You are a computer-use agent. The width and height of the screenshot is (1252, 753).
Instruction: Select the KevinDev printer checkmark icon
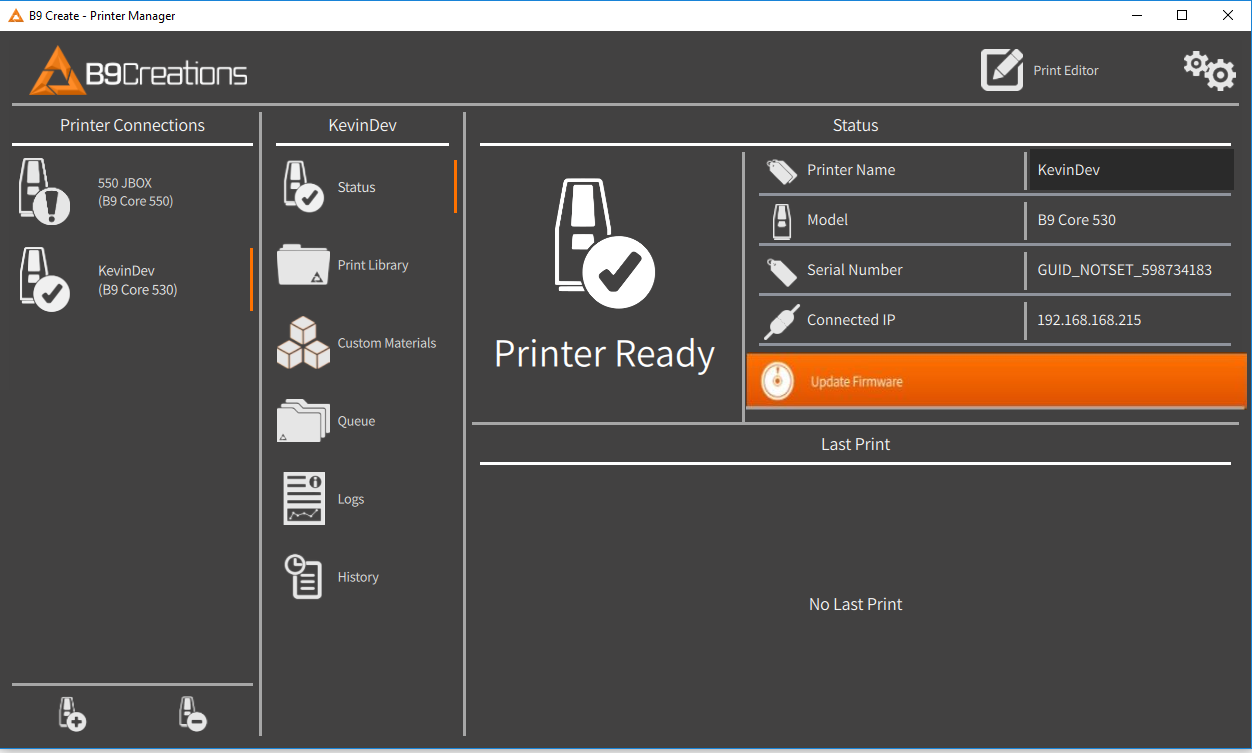pyautogui.click(x=45, y=280)
